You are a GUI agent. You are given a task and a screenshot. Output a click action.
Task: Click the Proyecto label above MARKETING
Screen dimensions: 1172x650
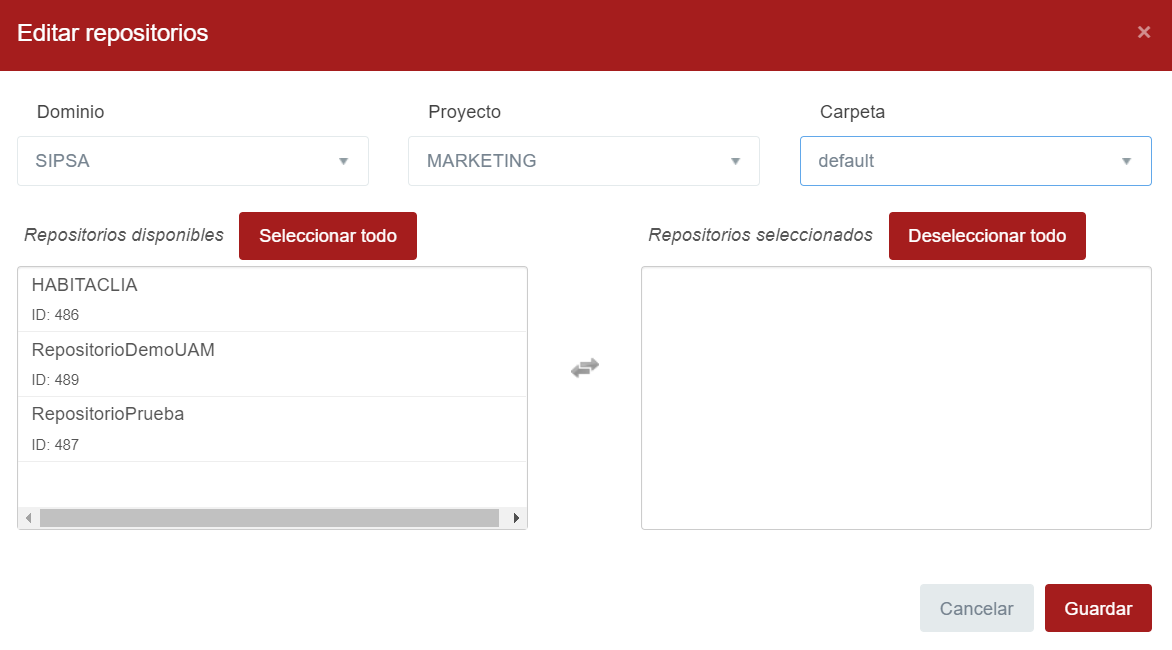pyautogui.click(x=464, y=112)
